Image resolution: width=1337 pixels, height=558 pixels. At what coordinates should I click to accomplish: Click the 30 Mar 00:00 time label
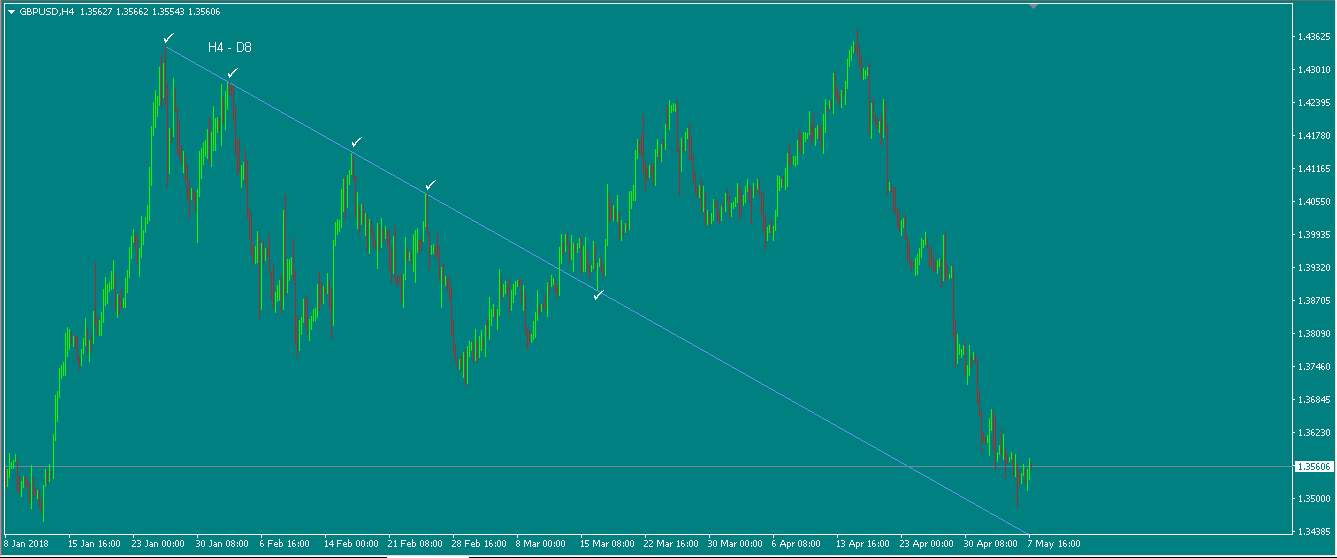[x=735, y=544]
